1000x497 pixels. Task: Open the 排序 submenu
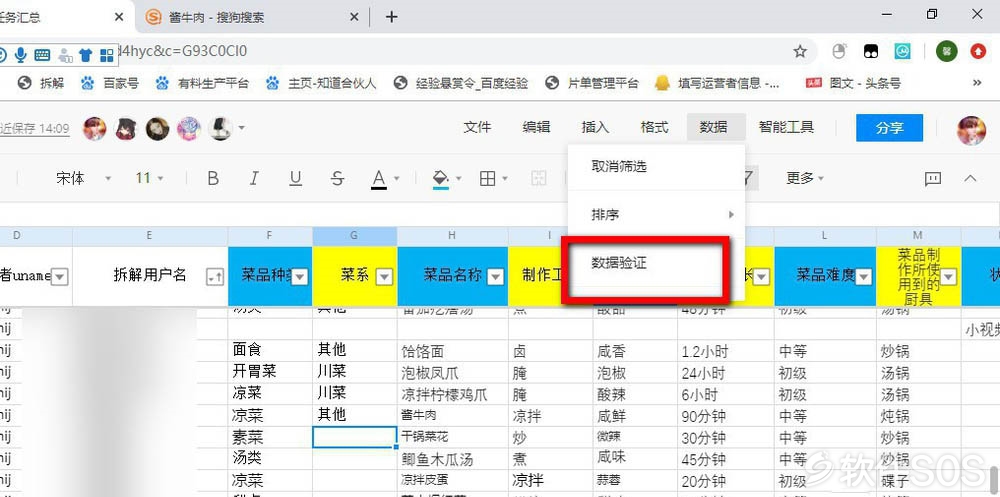click(656, 215)
